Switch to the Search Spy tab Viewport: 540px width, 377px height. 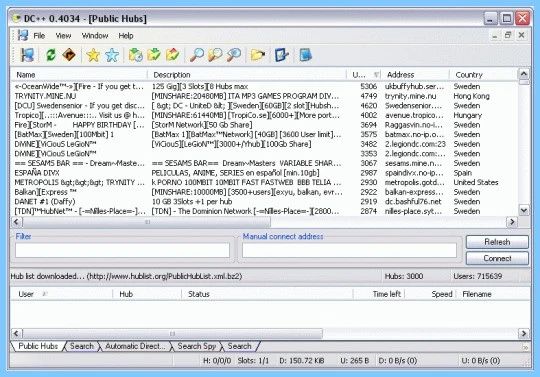197,346
